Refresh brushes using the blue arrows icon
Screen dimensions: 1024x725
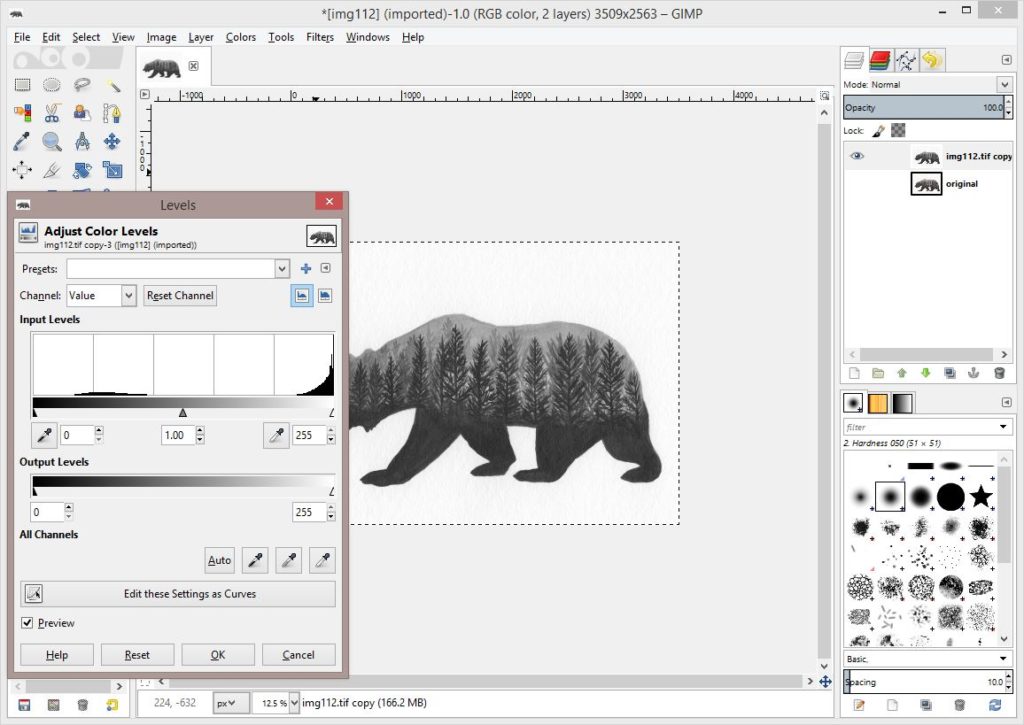coord(995,705)
